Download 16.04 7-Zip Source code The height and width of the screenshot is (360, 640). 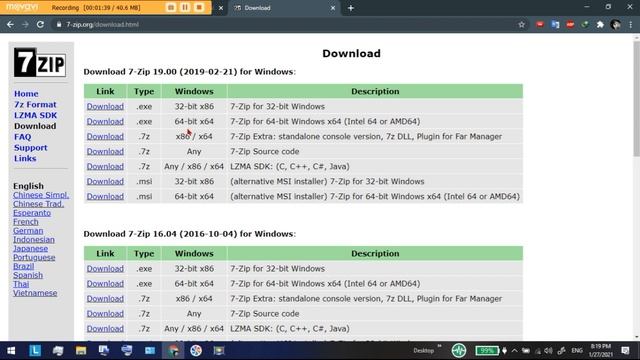(105, 314)
